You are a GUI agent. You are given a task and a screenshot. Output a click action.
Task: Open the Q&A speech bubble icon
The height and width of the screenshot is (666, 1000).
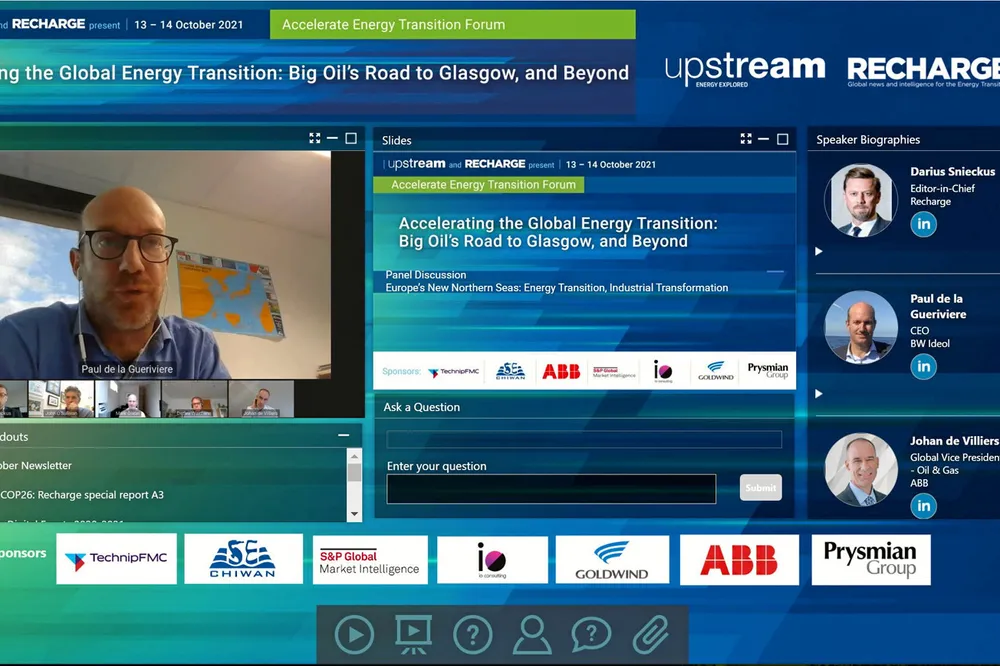point(591,635)
